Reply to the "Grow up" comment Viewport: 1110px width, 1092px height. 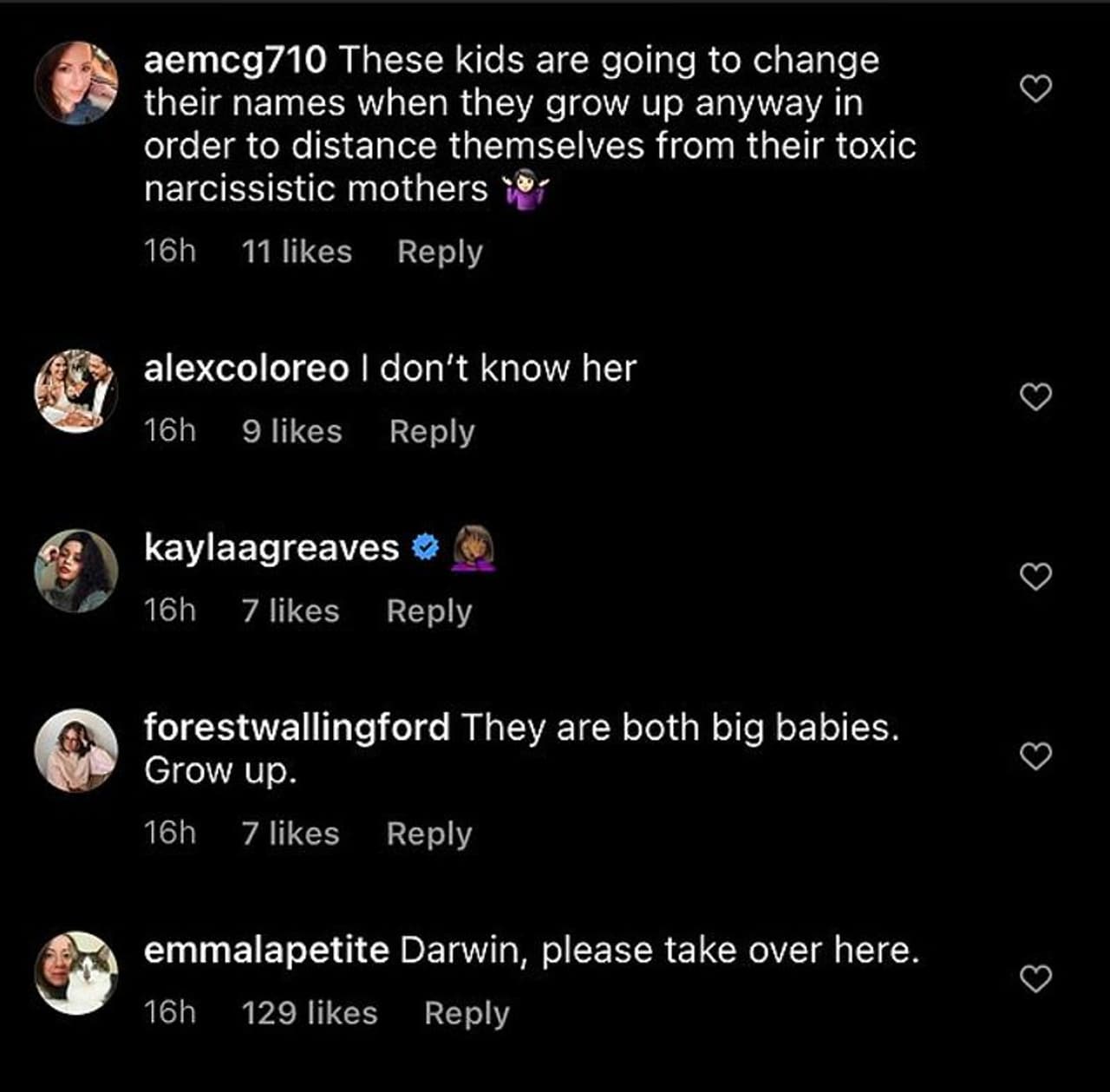(x=429, y=834)
